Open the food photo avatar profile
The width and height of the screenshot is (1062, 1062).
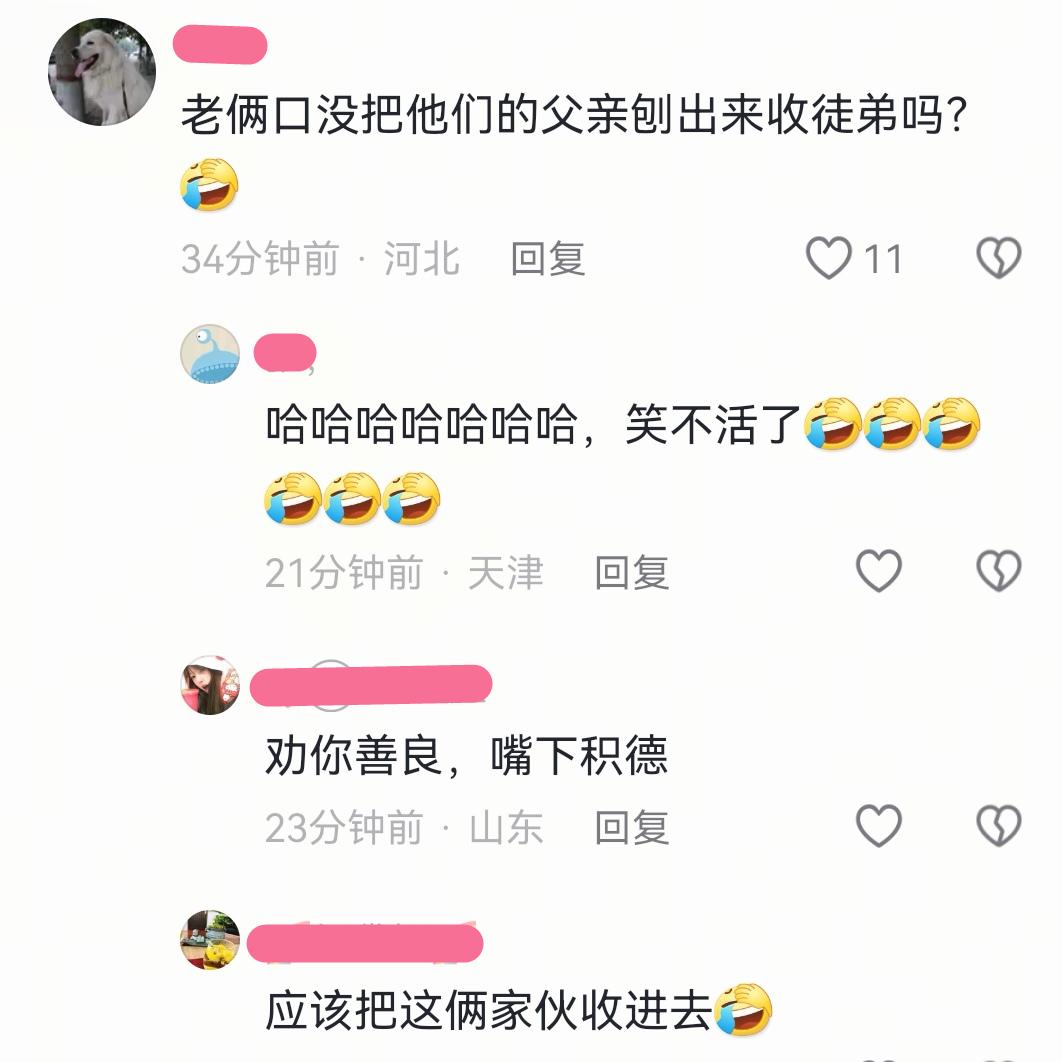[210, 939]
